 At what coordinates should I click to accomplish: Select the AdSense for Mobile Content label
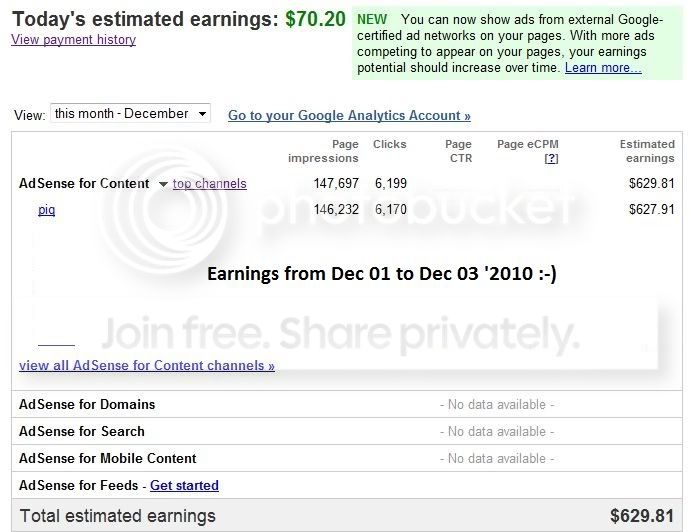click(108, 459)
